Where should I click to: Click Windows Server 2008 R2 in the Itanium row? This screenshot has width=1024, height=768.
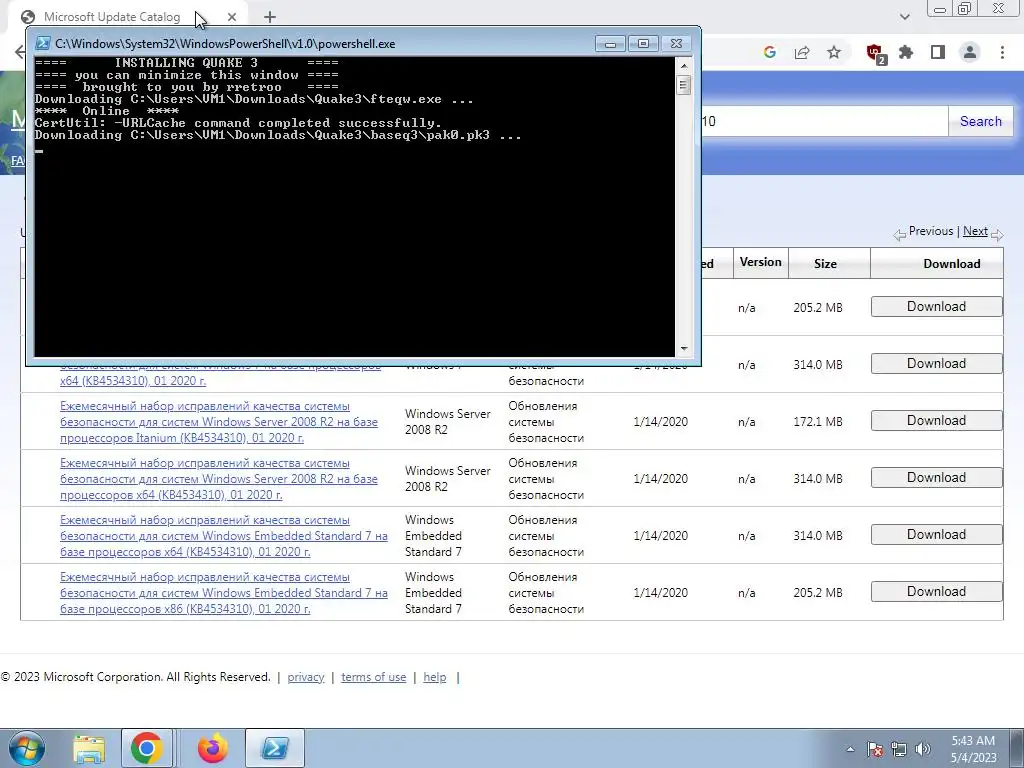pyautogui.click(x=447, y=422)
